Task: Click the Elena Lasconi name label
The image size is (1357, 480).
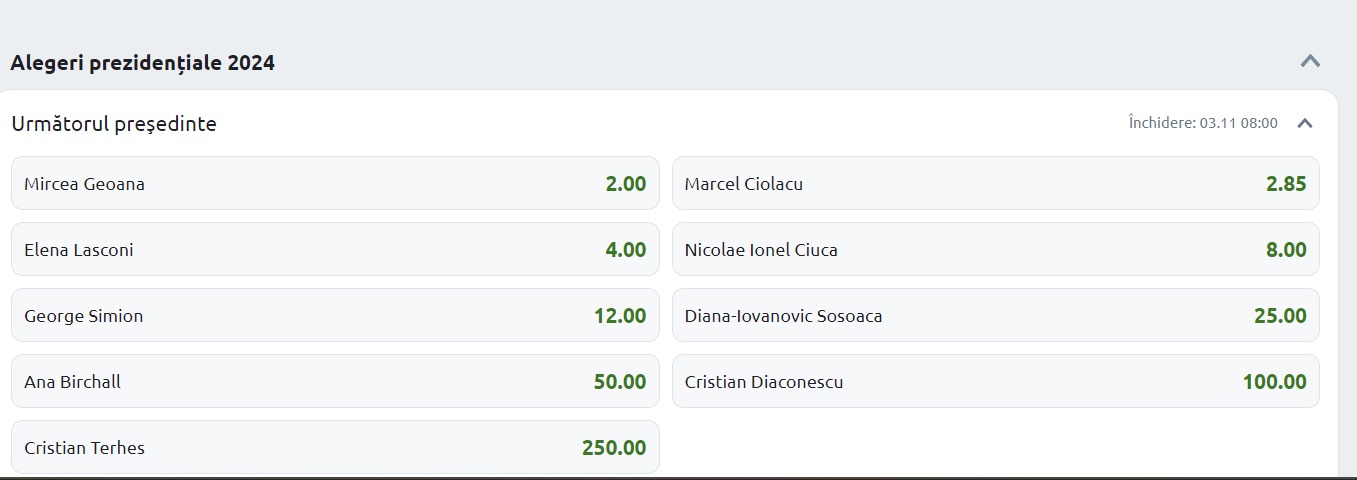Action: coord(79,250)
